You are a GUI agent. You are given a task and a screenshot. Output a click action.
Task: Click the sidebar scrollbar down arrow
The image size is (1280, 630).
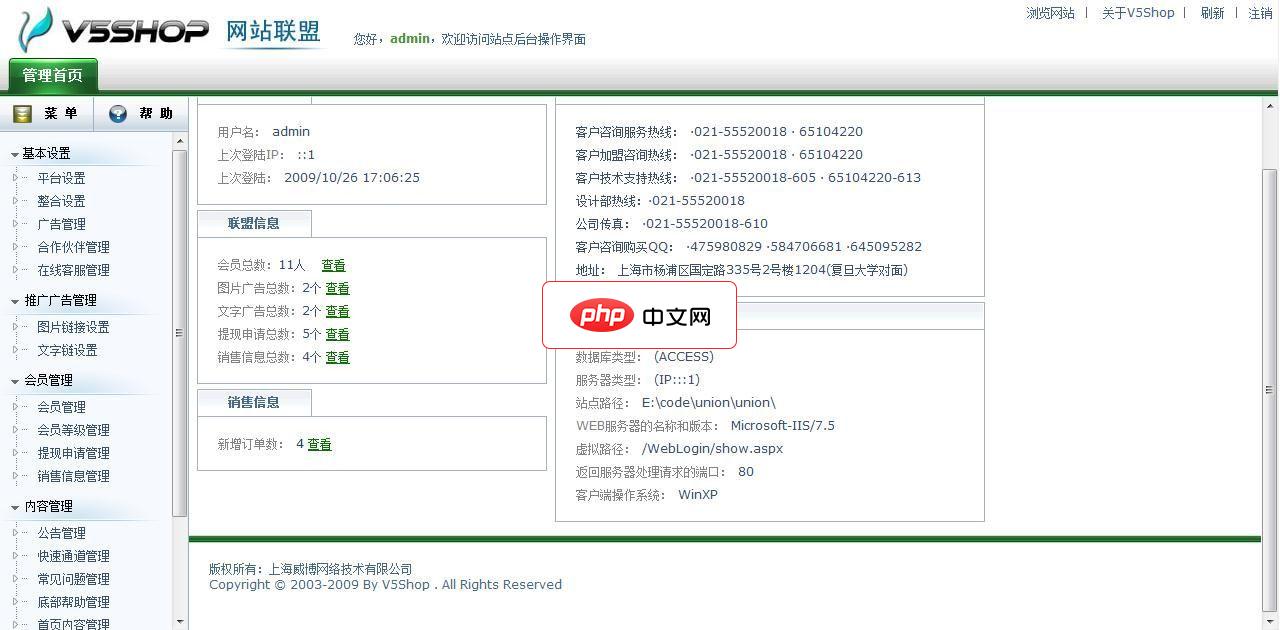coord(181,622)
